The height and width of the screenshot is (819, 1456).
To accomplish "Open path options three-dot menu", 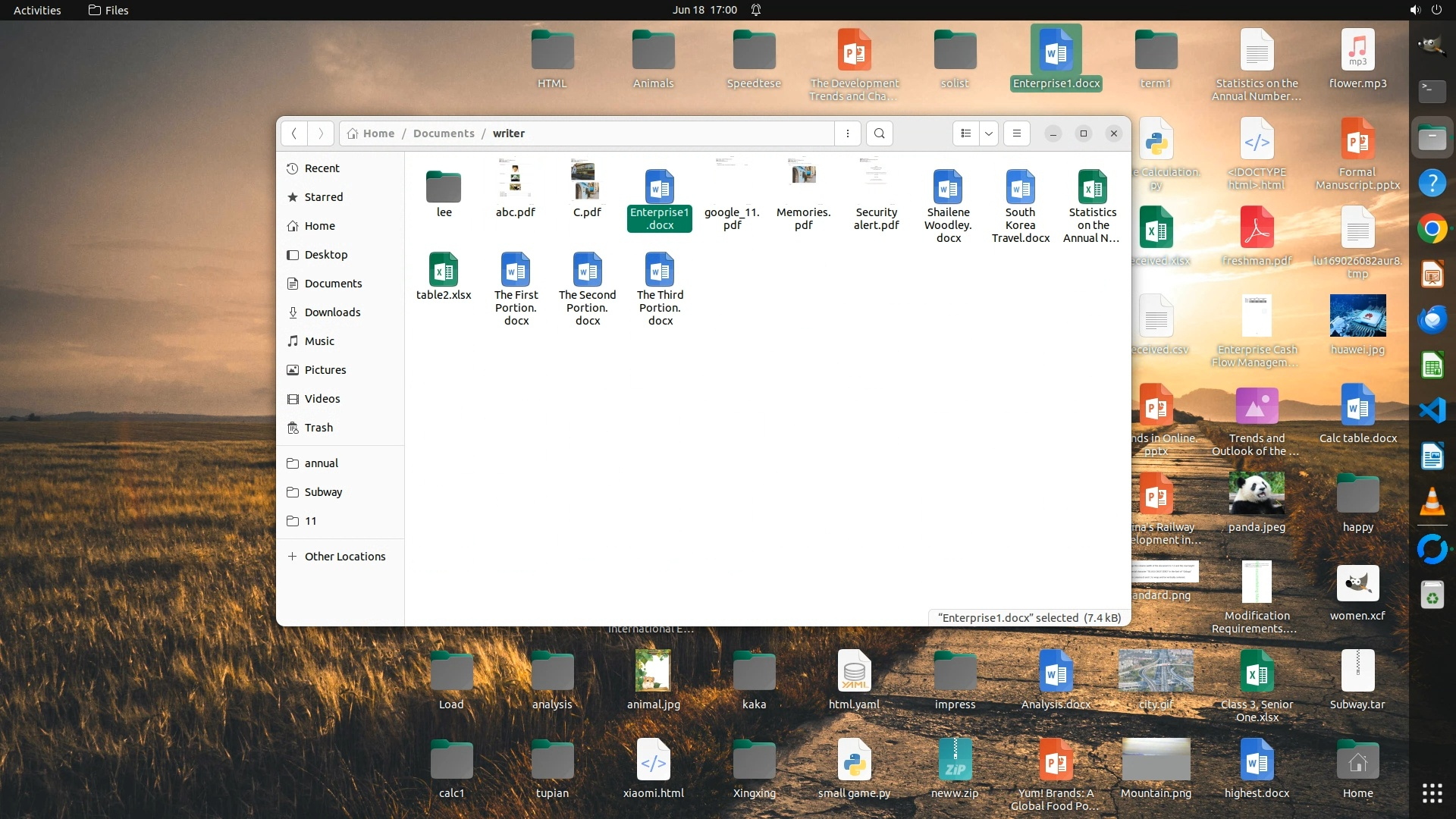I will [847, 133].
